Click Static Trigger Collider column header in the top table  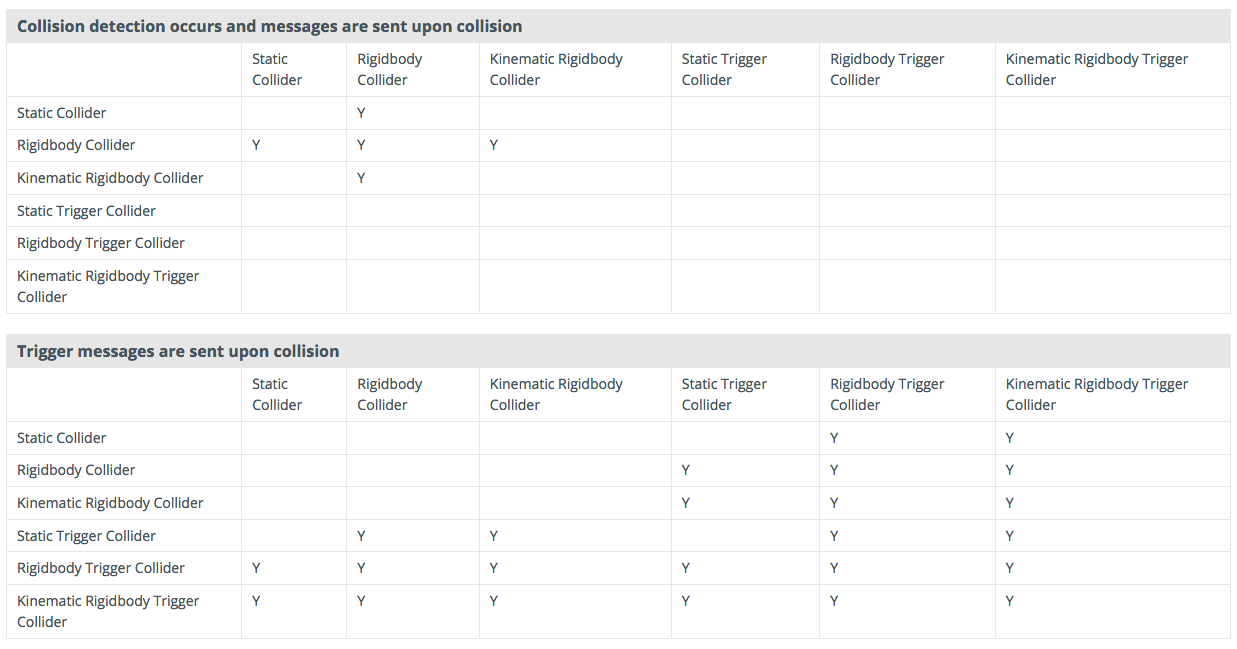click(724, 69)
